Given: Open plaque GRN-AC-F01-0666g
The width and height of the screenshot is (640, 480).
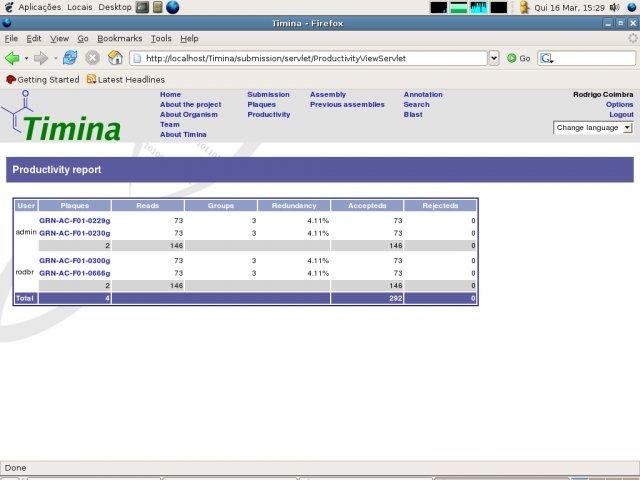Looking at the screenshot, I should click(75, 273).
